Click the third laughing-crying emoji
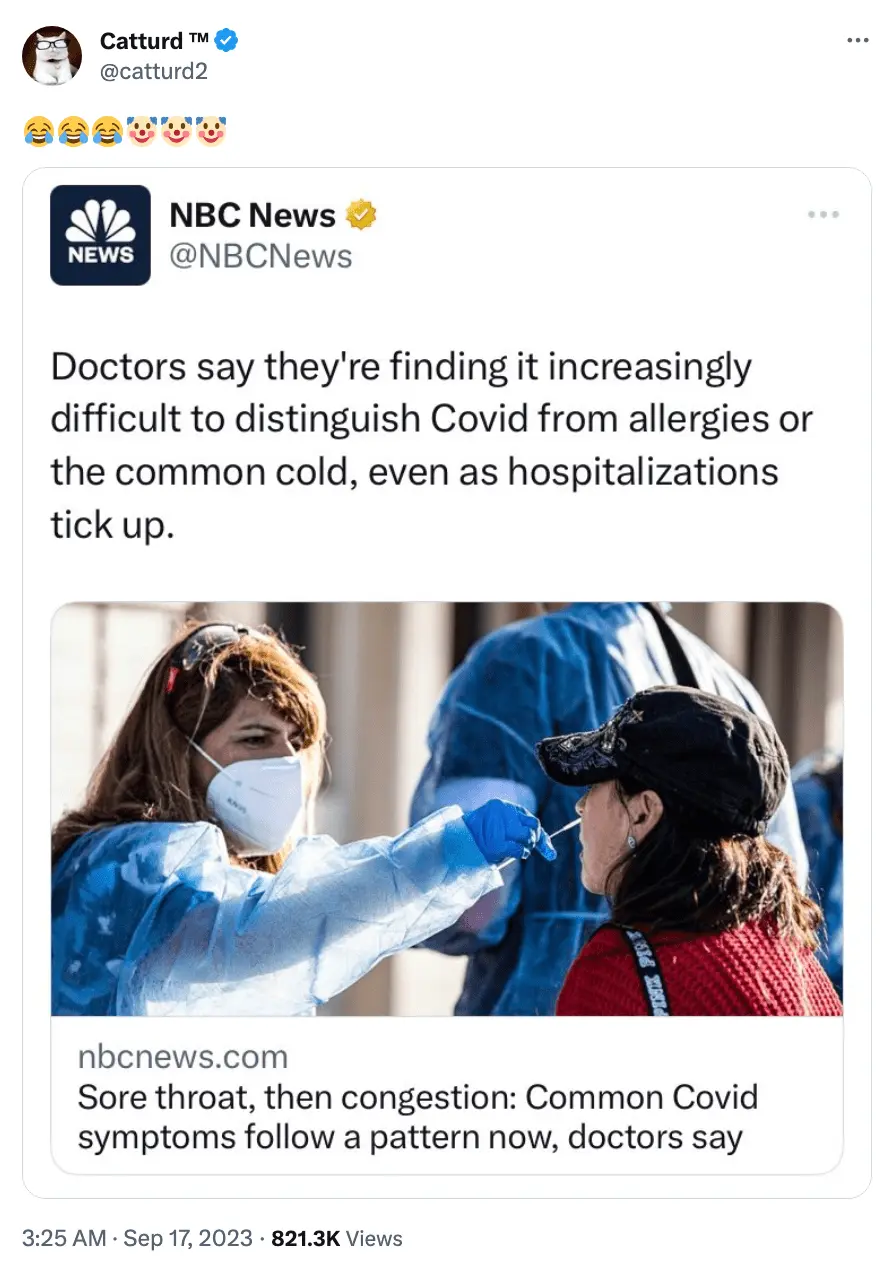Viewport: 894px width, 1274px height. [x=107, y=130]
